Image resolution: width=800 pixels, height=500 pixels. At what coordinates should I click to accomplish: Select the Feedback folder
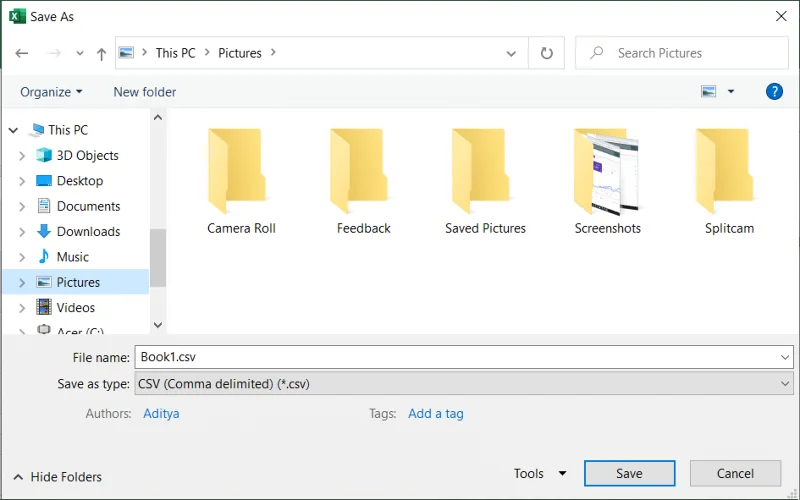click(x=363, y=181)
